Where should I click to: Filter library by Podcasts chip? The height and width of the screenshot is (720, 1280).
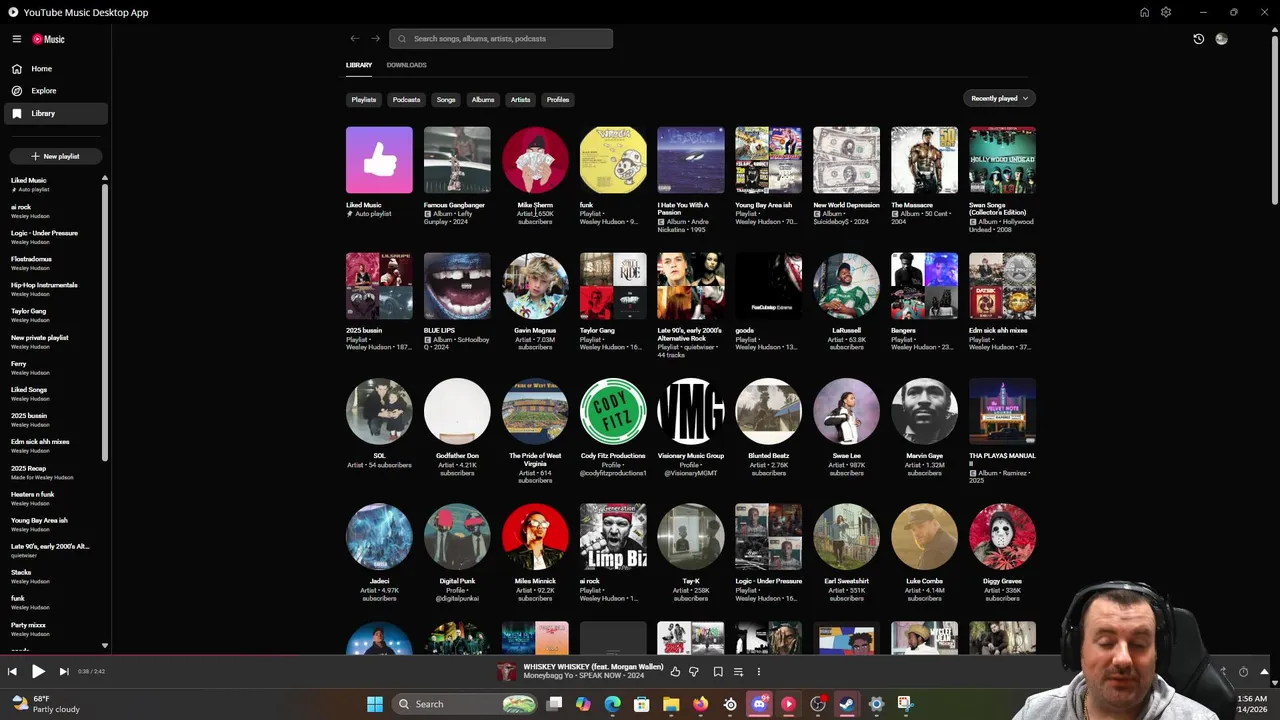click(x=406, y=100)
